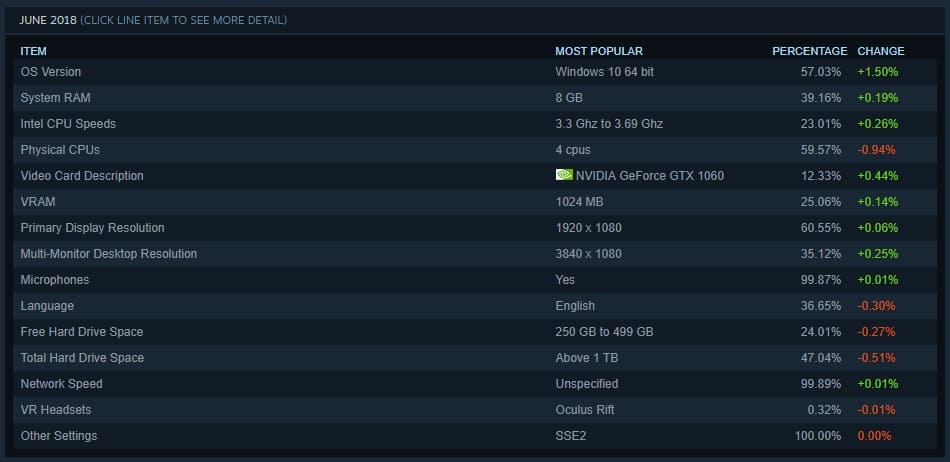Expand the System RAM row details
Image resolution: width=950 pixels, height=462 pixels.
coord(474,97)
